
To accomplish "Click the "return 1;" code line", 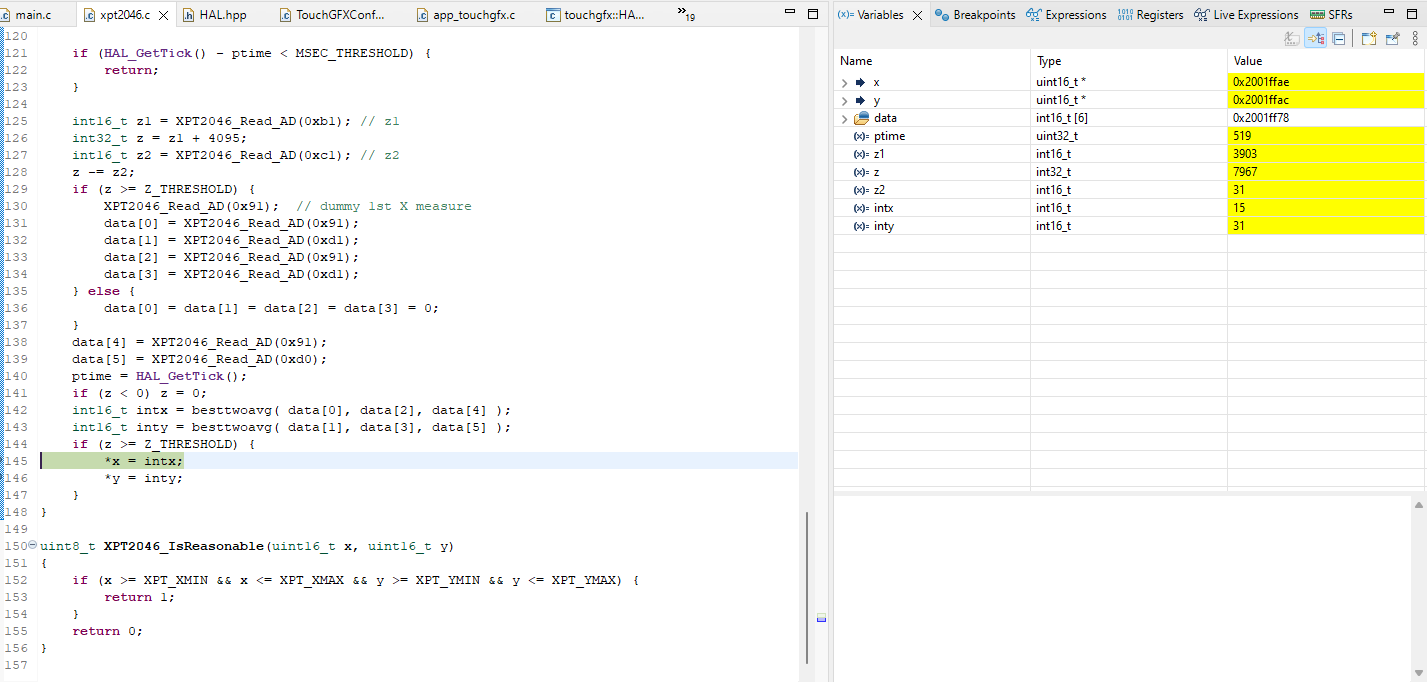I will coord(140,597).
